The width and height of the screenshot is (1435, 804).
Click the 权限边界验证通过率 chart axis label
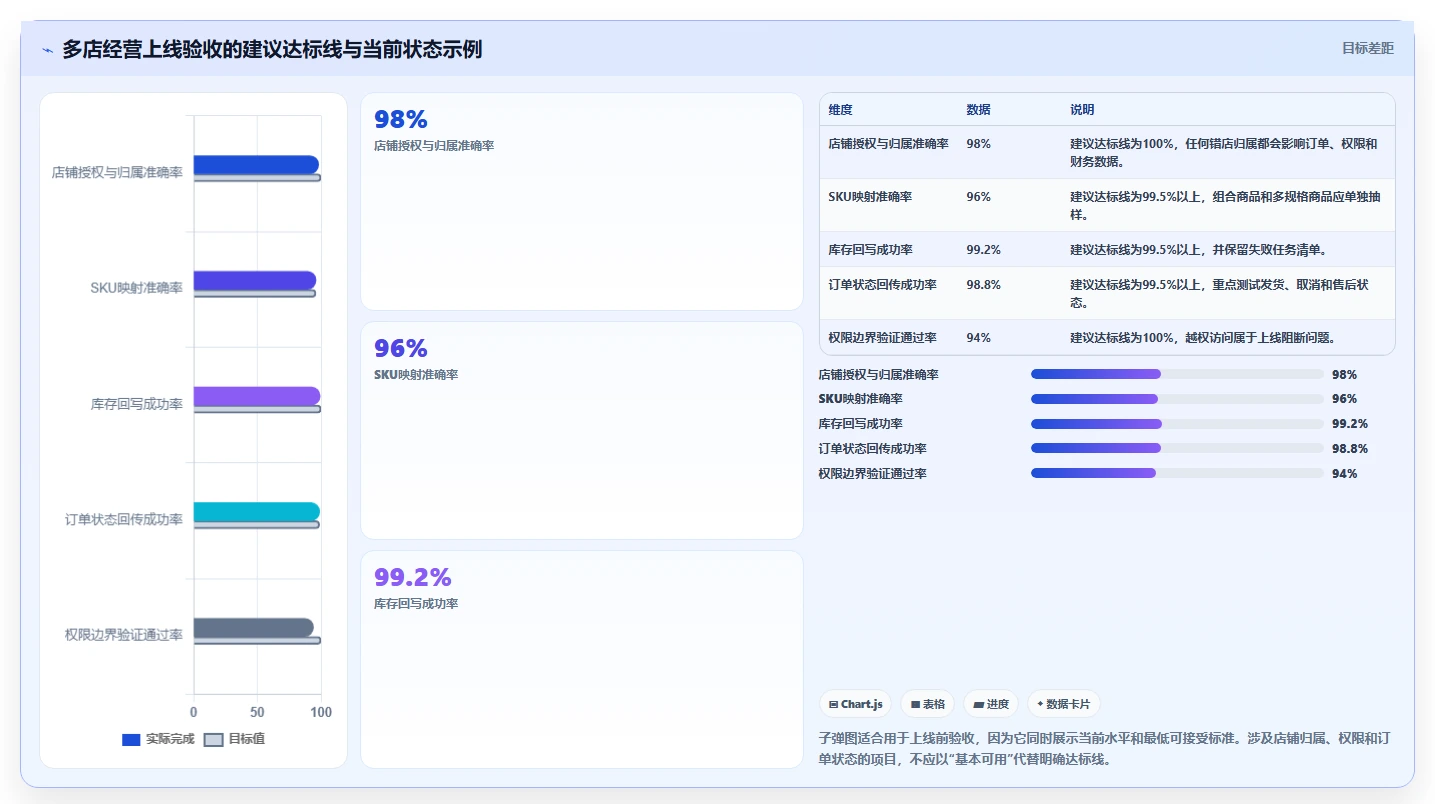(124, 634)
